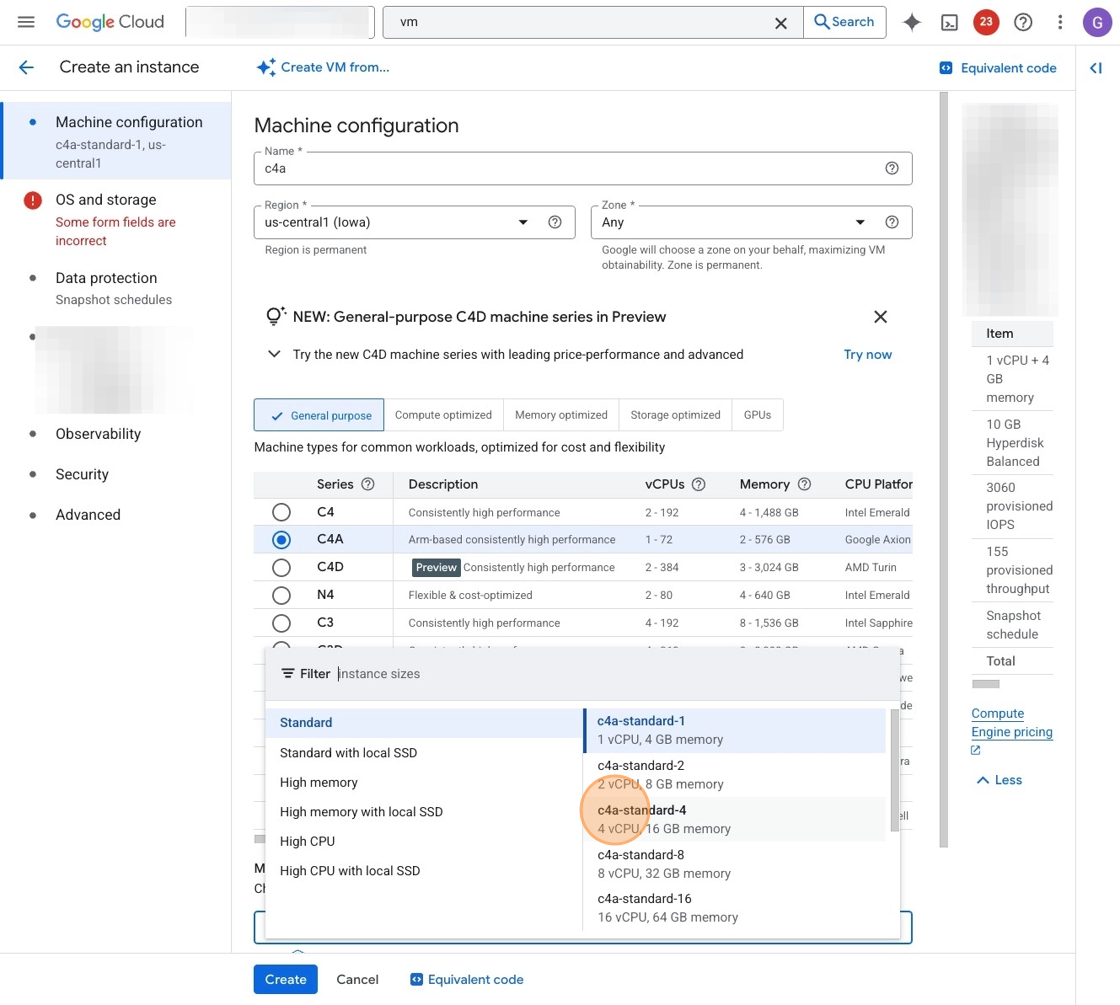Open the Machine configuration section
Screen dimensions: 1120x1005
[x=117, y=141]
